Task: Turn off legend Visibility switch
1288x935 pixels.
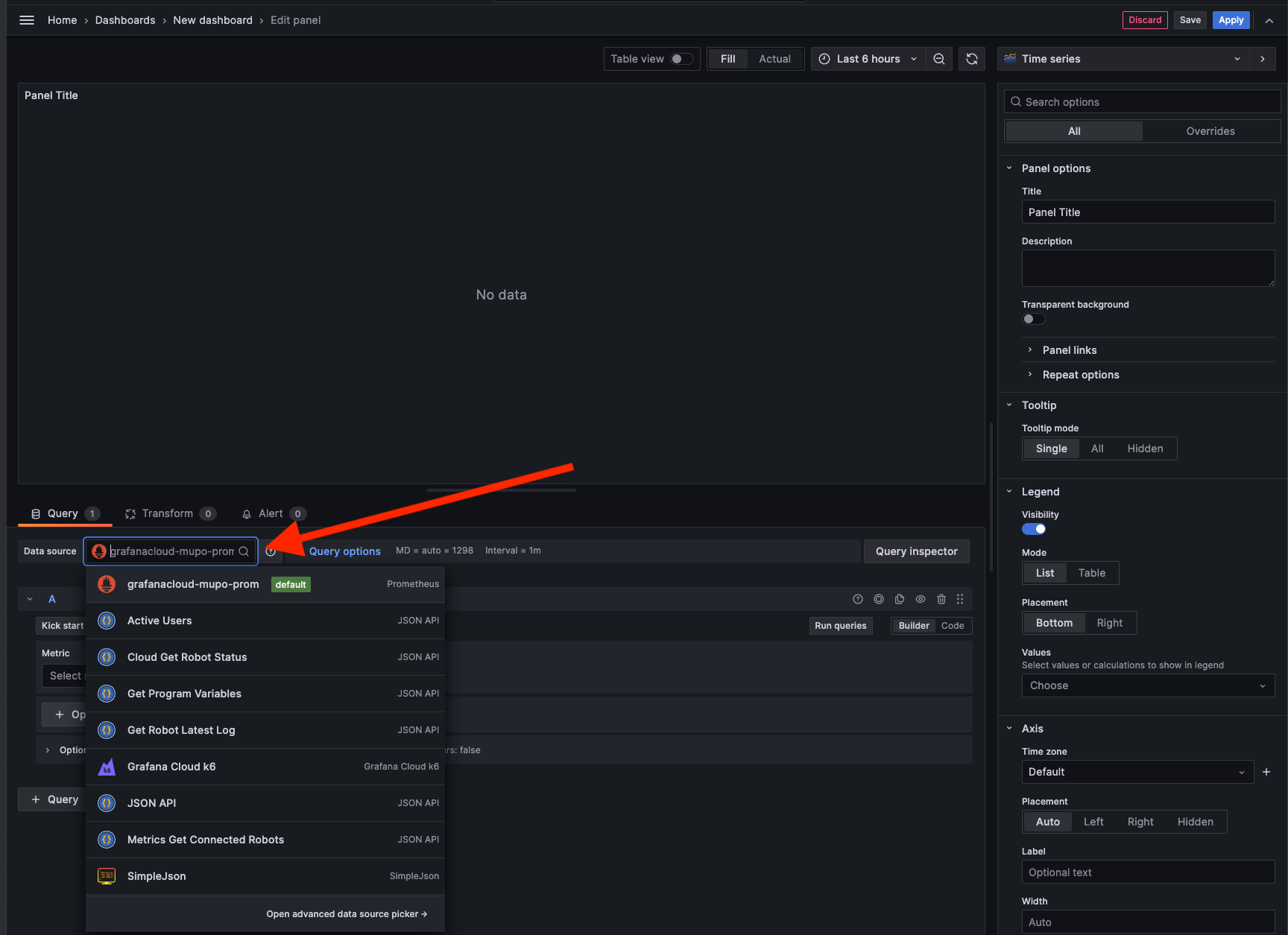Action: (x=1033, y=529)
